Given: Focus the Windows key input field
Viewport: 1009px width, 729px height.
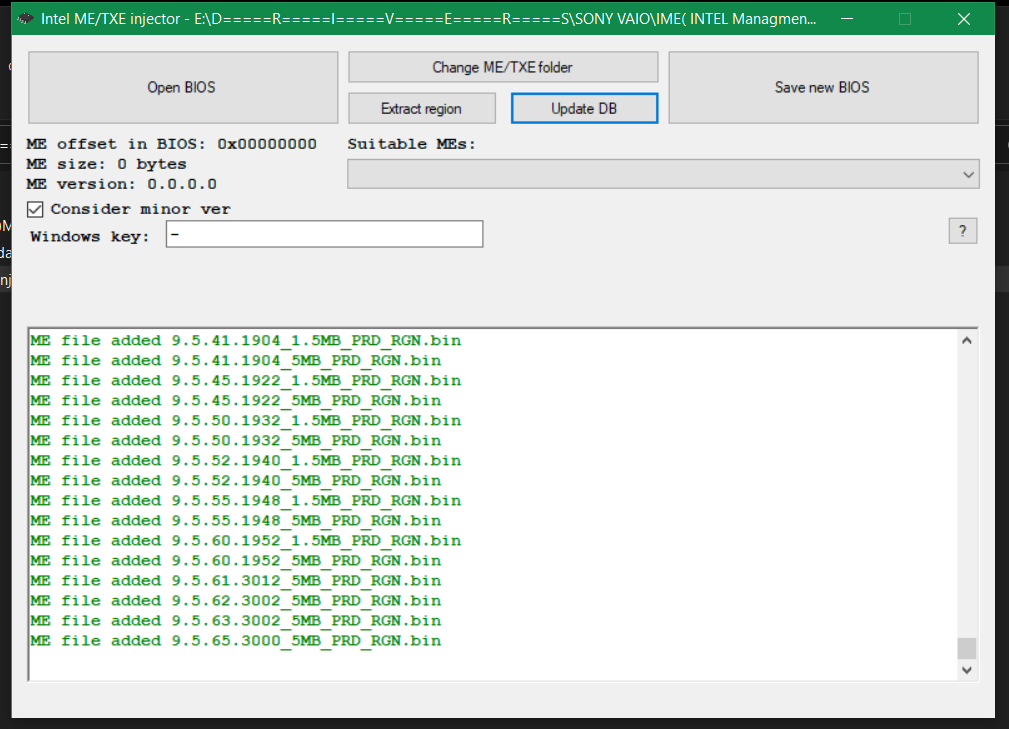Looking at the screenshot, I should [324, 234].
